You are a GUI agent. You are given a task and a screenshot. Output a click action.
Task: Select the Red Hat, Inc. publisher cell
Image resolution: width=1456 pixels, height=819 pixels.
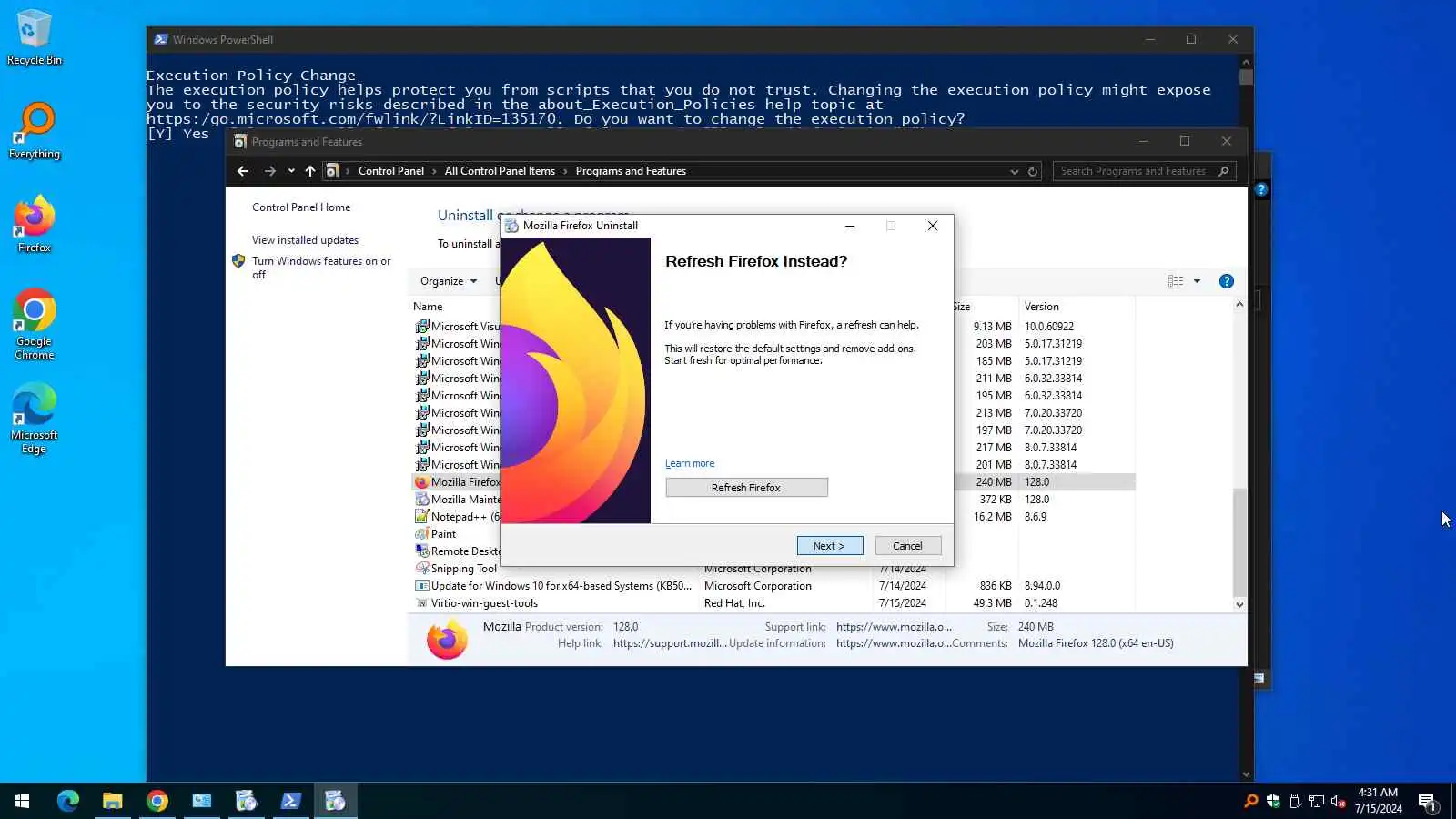(x=734, y=603)
